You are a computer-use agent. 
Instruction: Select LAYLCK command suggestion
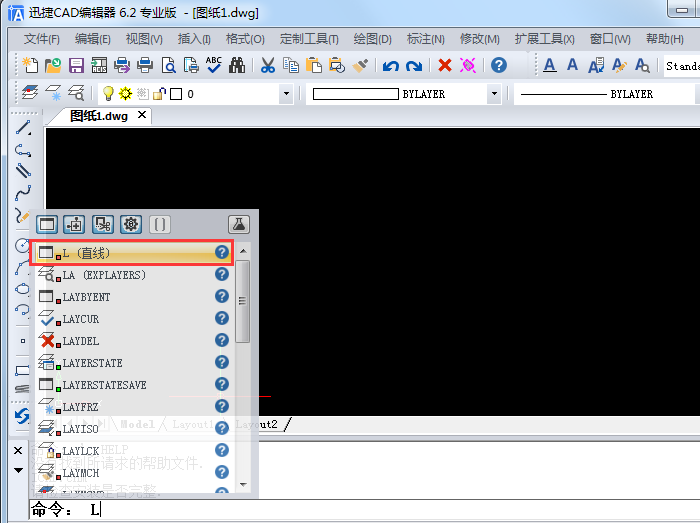pyautogui.click(x=134, y=450)
